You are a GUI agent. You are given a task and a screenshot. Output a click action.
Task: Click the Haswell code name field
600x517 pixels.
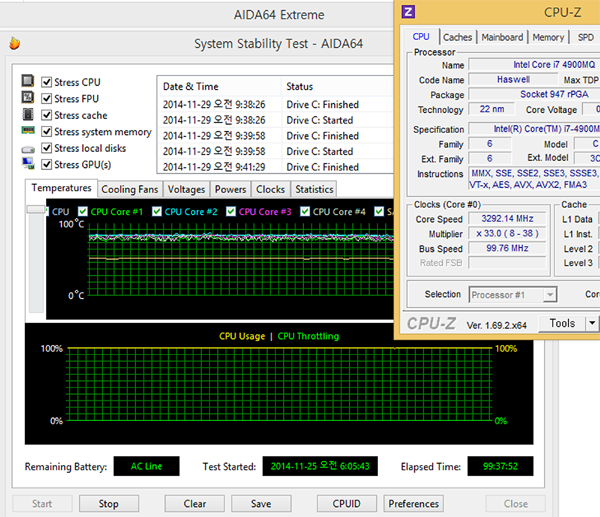(513, 80)
